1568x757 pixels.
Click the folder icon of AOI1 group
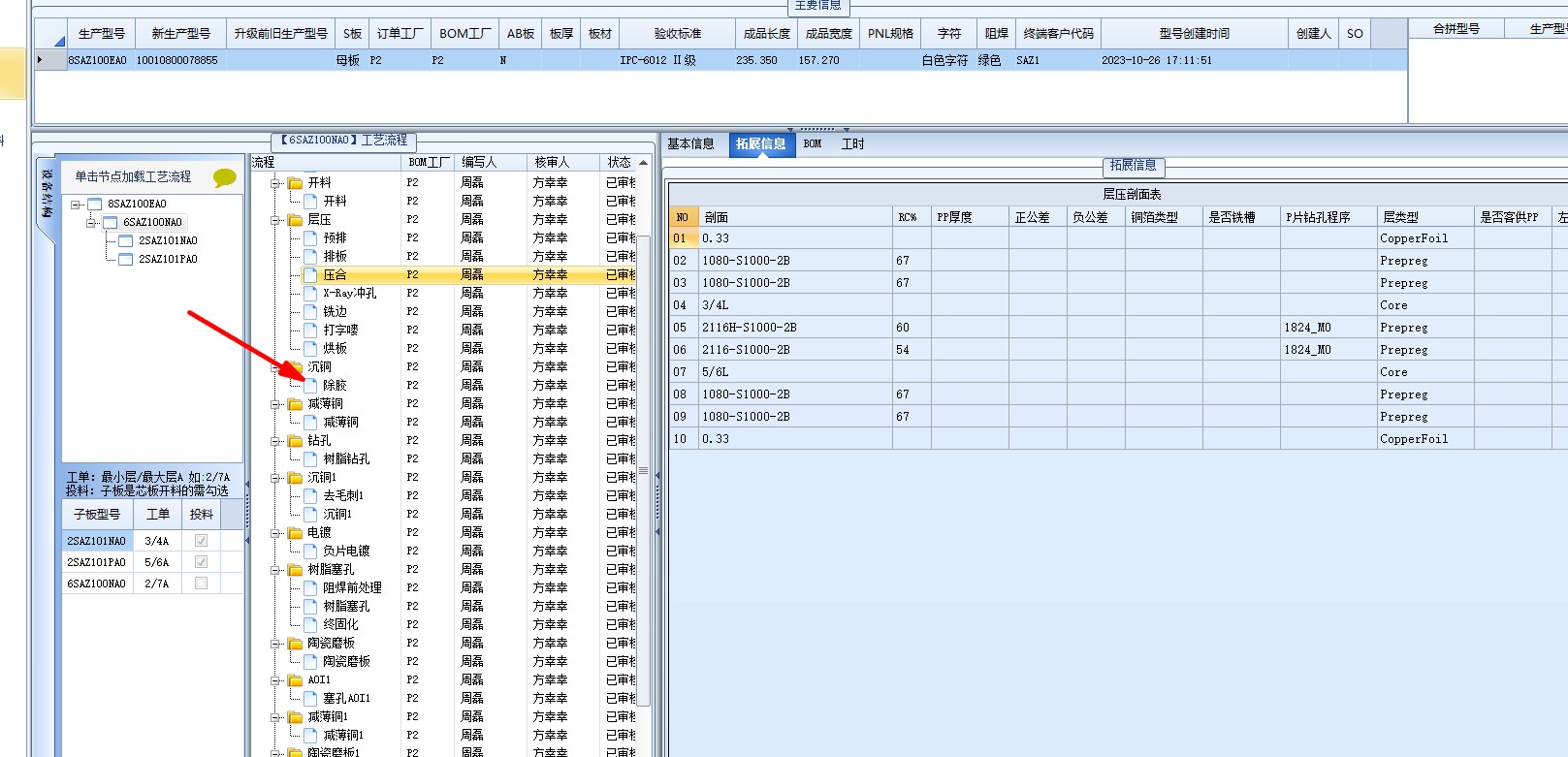[x=296, y=680]
